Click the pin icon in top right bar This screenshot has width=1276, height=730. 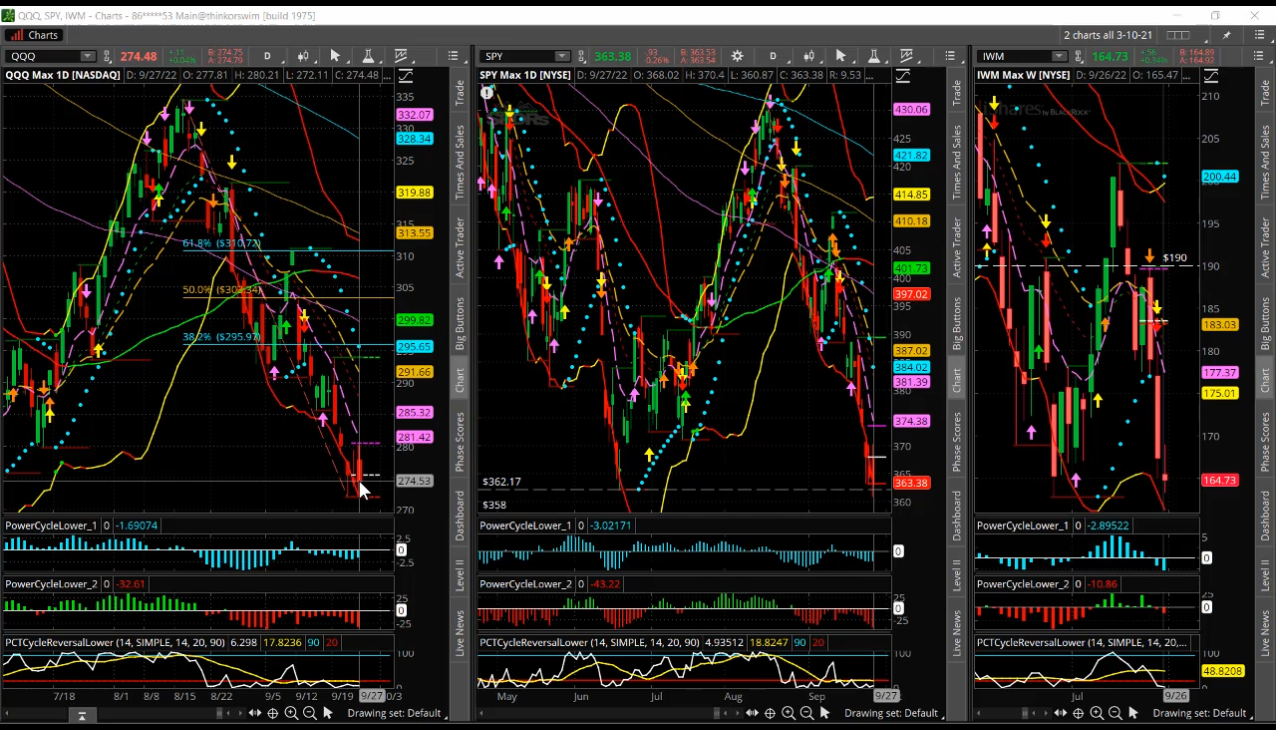pos(1227,35)
